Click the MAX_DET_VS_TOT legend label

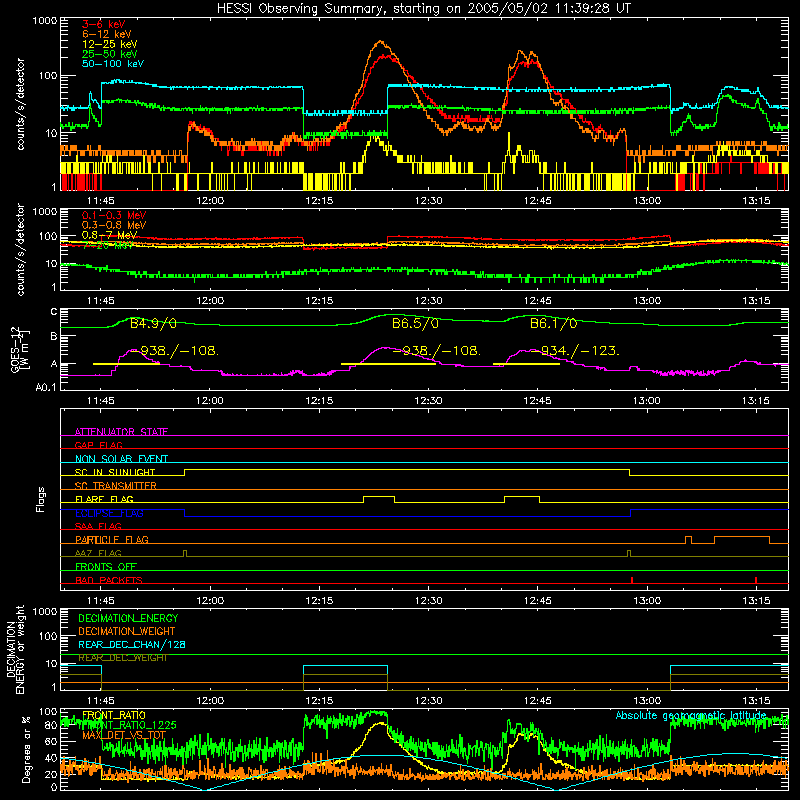pyautogui.click(x=124, y=735)
